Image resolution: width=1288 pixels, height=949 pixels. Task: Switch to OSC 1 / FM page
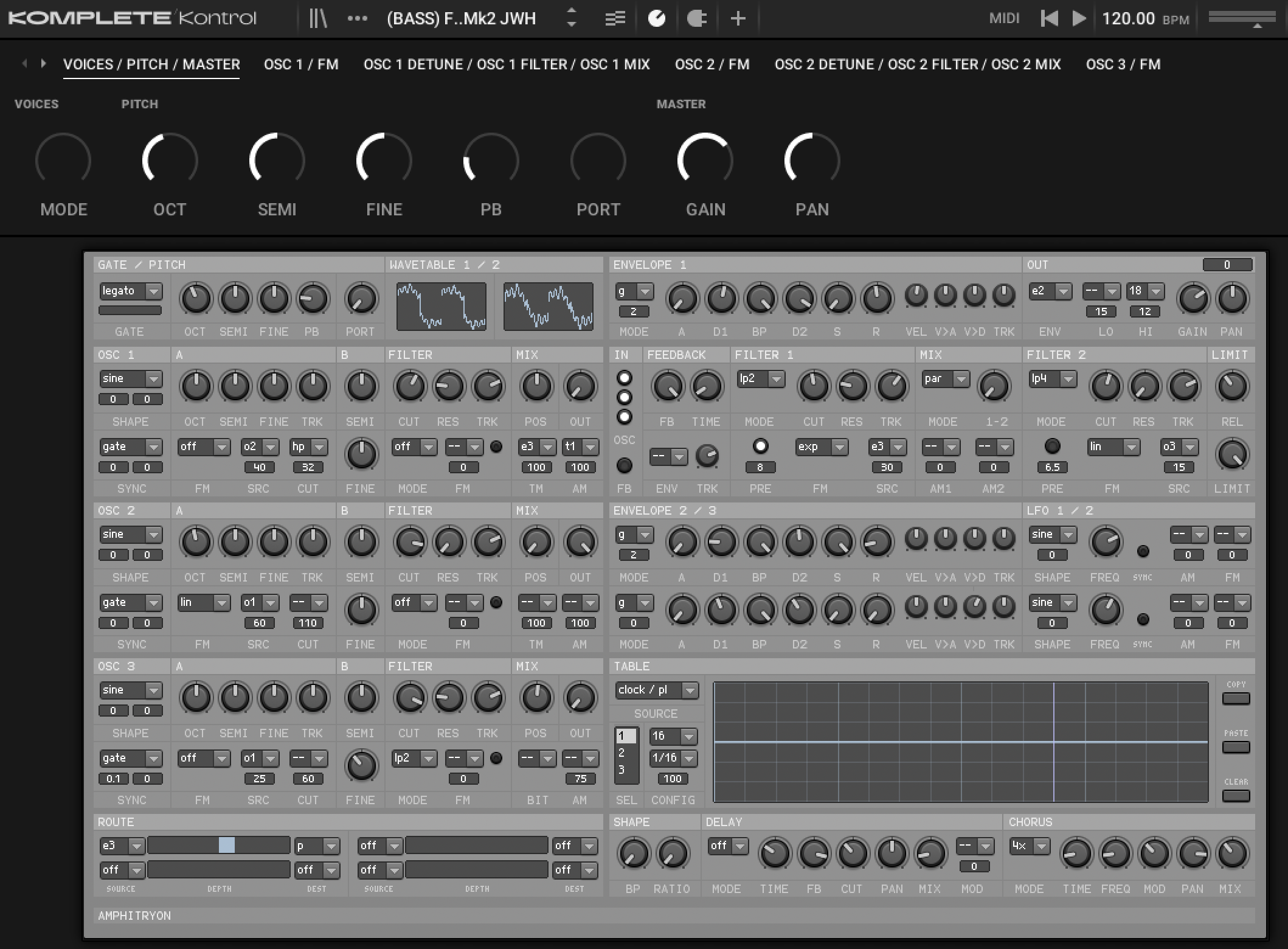click(x=301, y=64)
